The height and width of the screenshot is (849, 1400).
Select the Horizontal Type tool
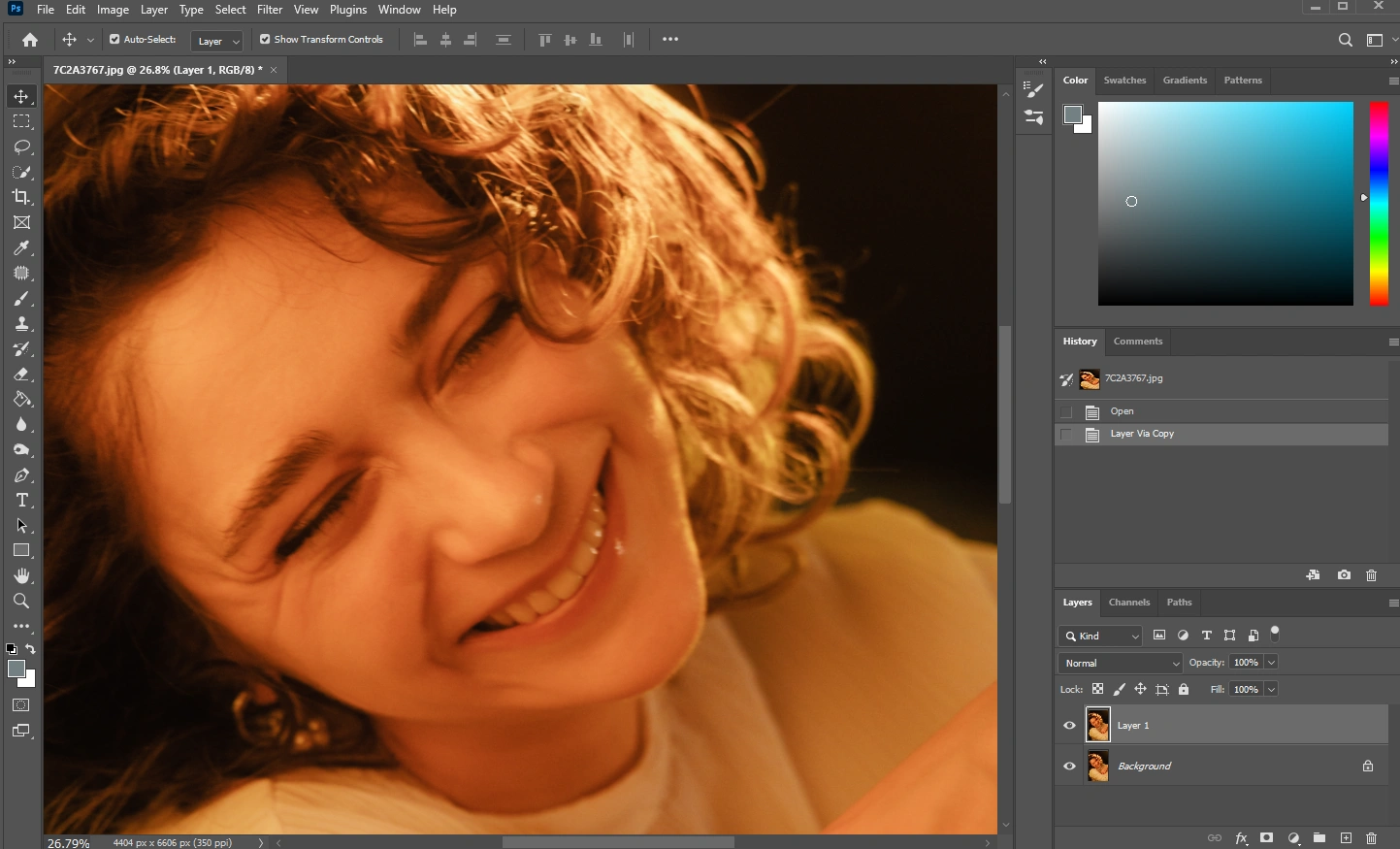pyautogui.click(x=21, y=501)
